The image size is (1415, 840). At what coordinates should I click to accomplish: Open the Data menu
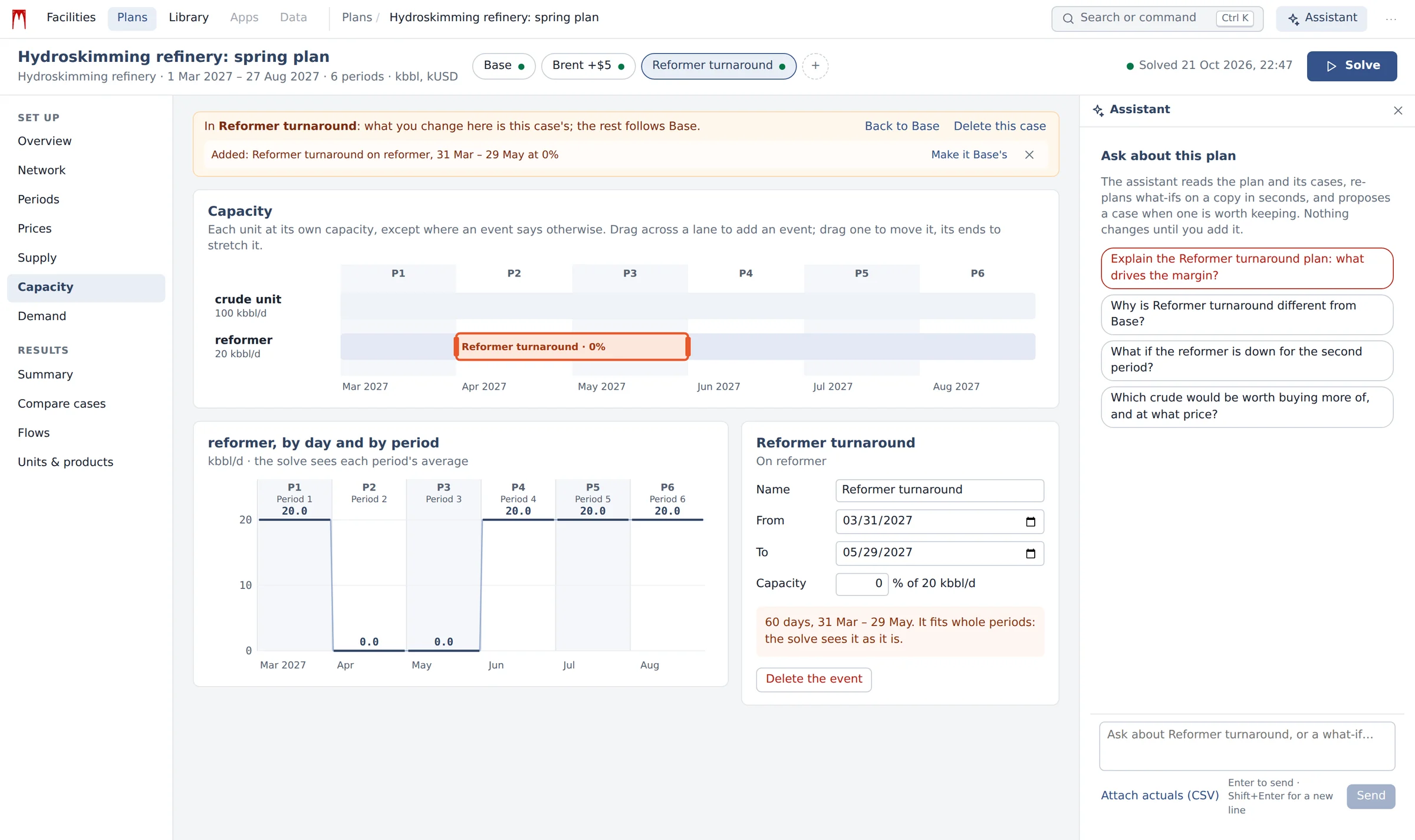[293, 18]
